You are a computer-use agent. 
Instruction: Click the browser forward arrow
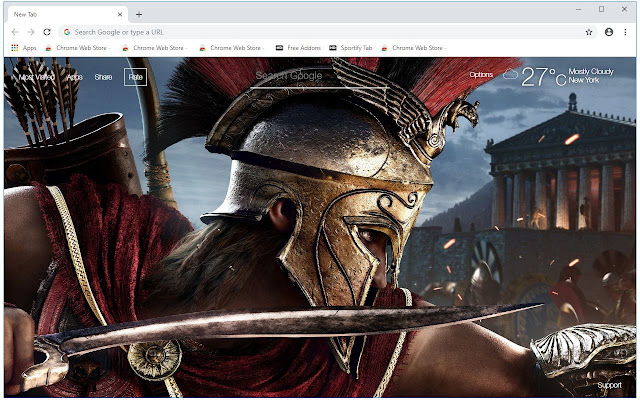(x=31, y=32)
